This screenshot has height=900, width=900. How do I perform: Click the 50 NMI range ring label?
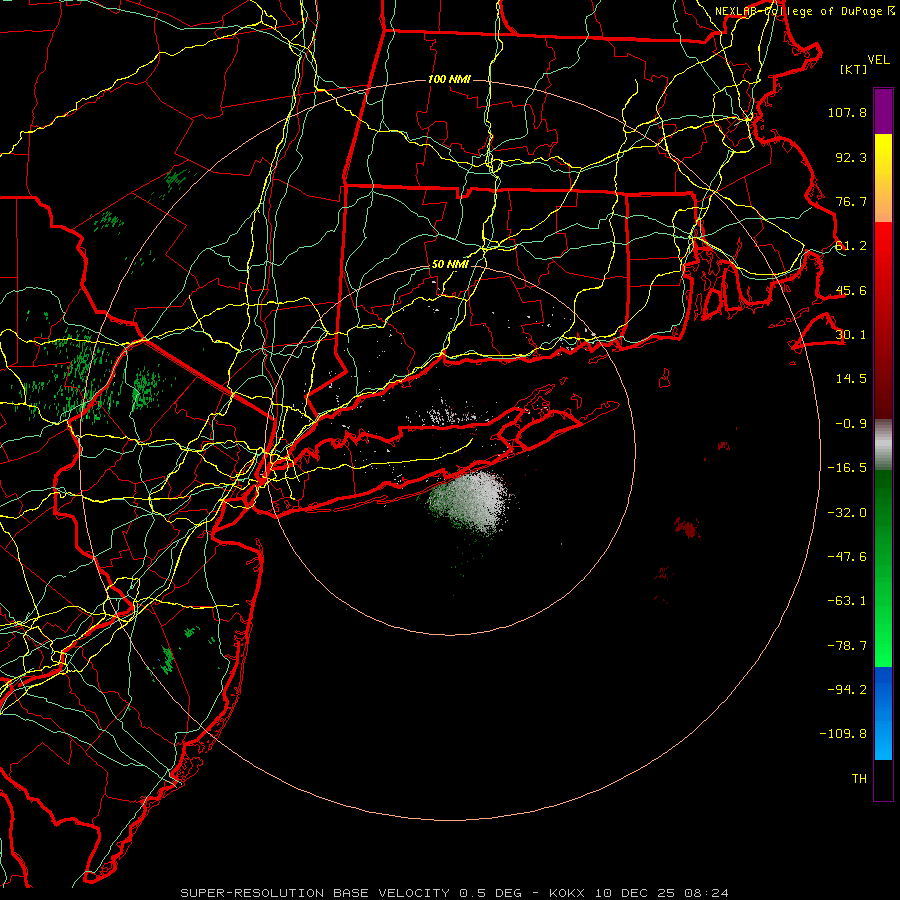click(450, 265)
